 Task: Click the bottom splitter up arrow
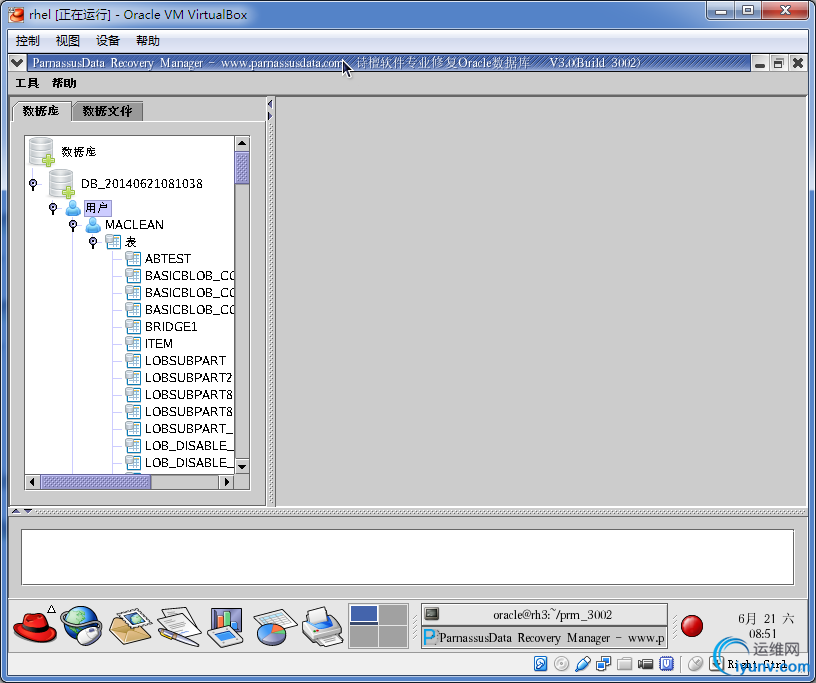point(16,511)
